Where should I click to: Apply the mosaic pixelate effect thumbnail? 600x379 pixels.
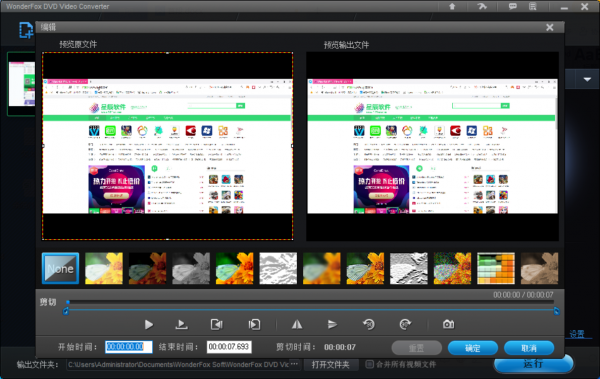point(496,268)
